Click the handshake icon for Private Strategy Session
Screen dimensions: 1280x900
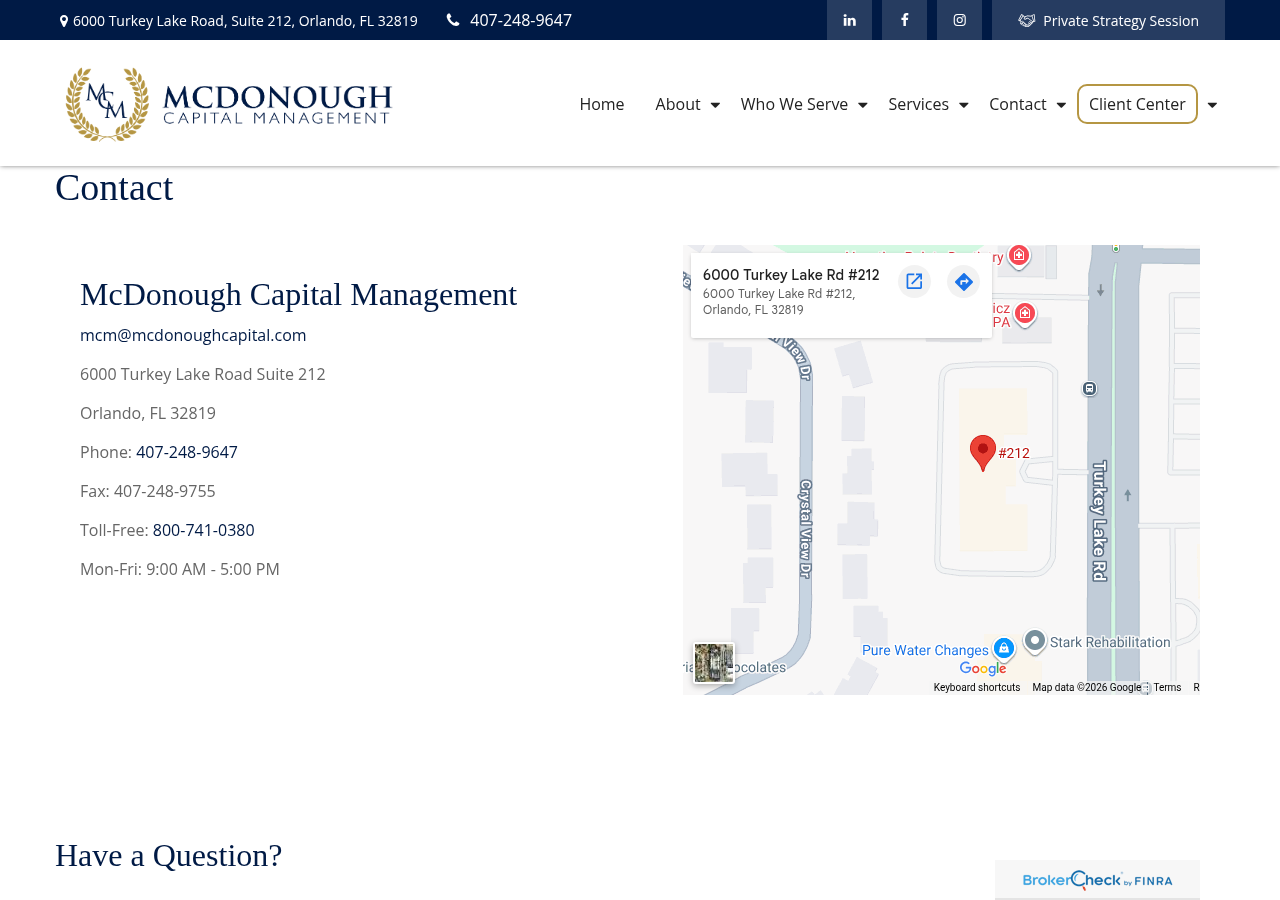click(1027, 21)
